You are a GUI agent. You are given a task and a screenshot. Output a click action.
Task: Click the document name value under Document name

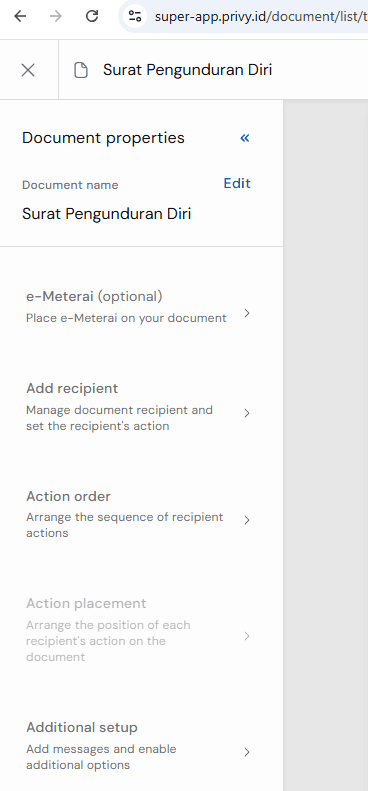(107, 214)
